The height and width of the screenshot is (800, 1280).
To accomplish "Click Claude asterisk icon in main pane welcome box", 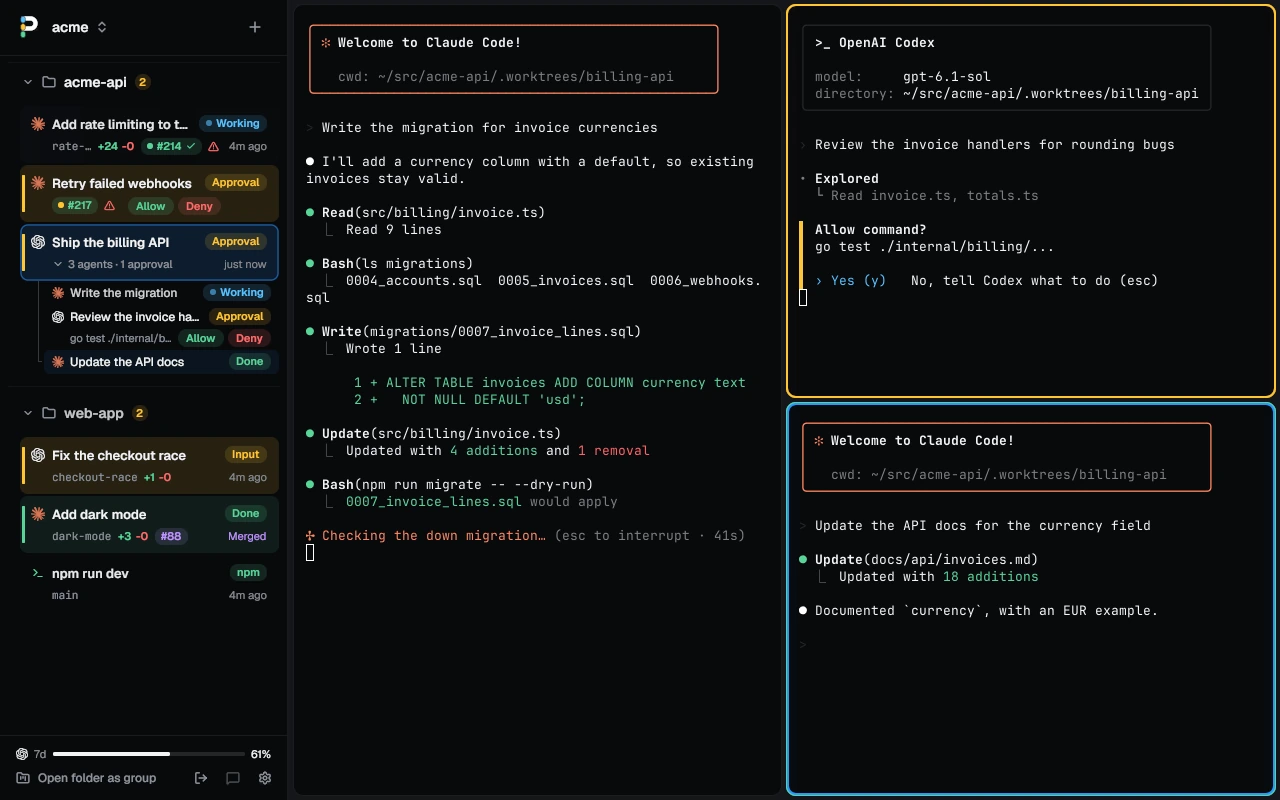I will point(326,43).
